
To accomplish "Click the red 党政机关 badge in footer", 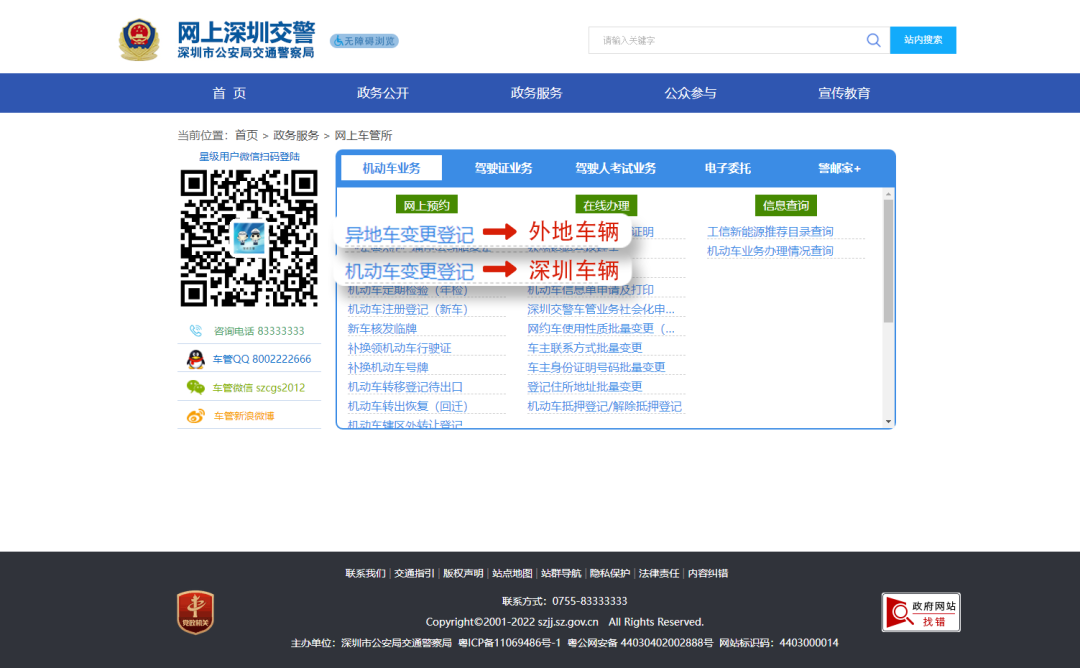I will pos(196,612).
